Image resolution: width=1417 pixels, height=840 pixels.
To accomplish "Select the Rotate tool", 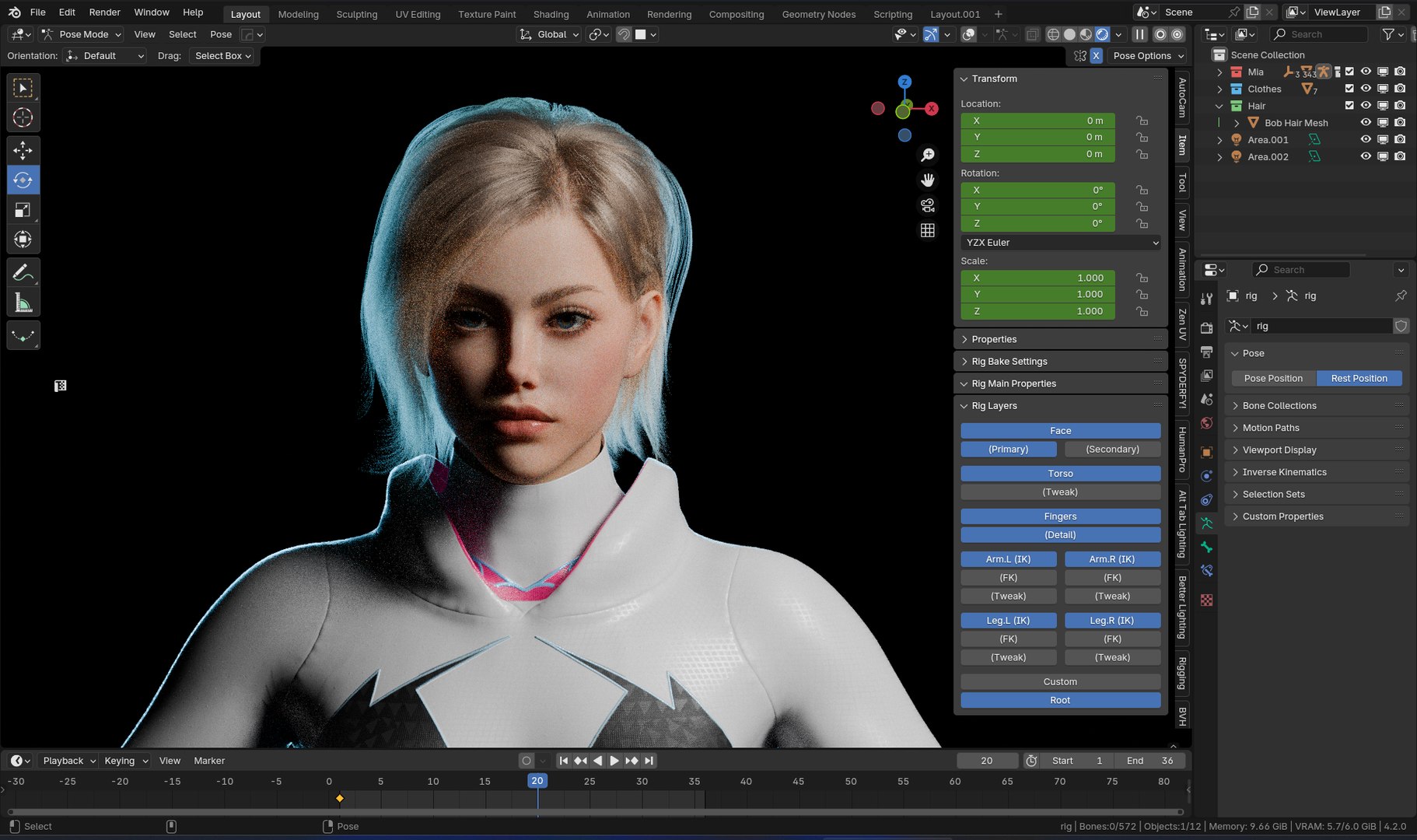I will pyautogui.click(x=23, y=180).
